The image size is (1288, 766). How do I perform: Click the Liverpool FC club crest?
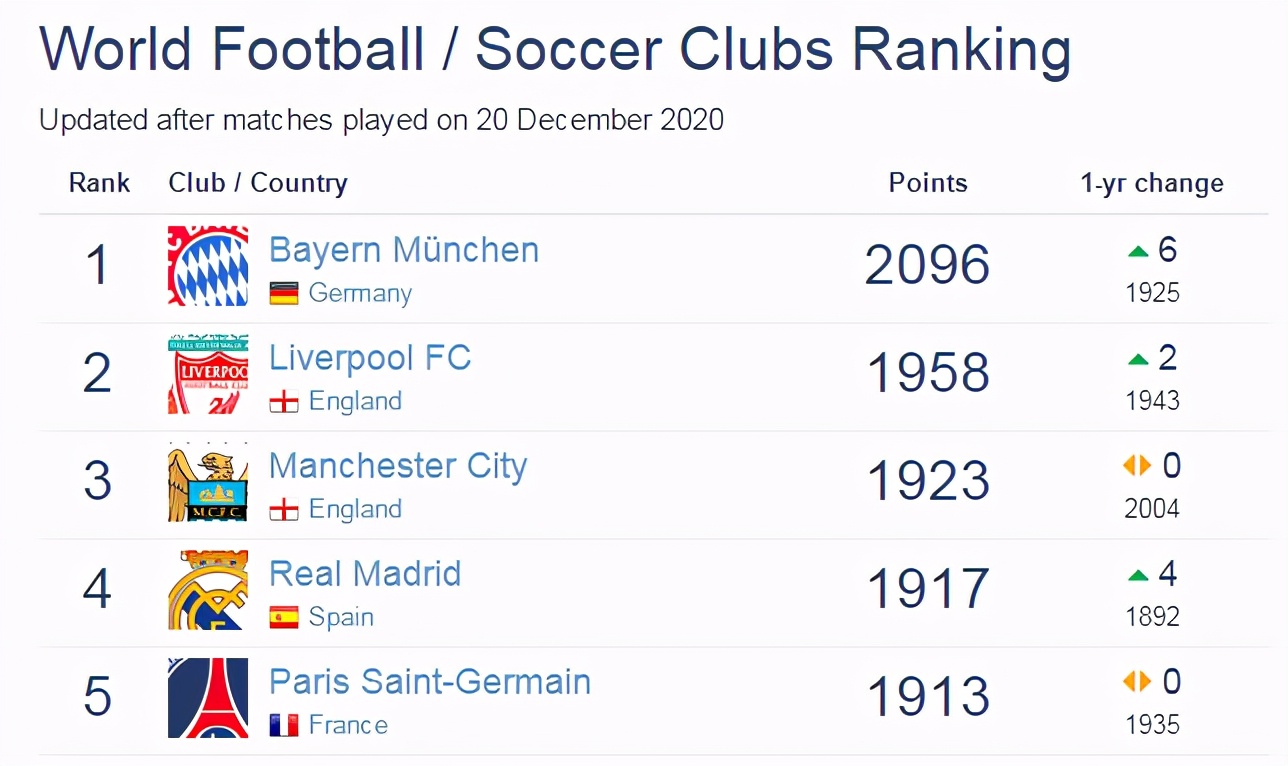coord(208,374)
